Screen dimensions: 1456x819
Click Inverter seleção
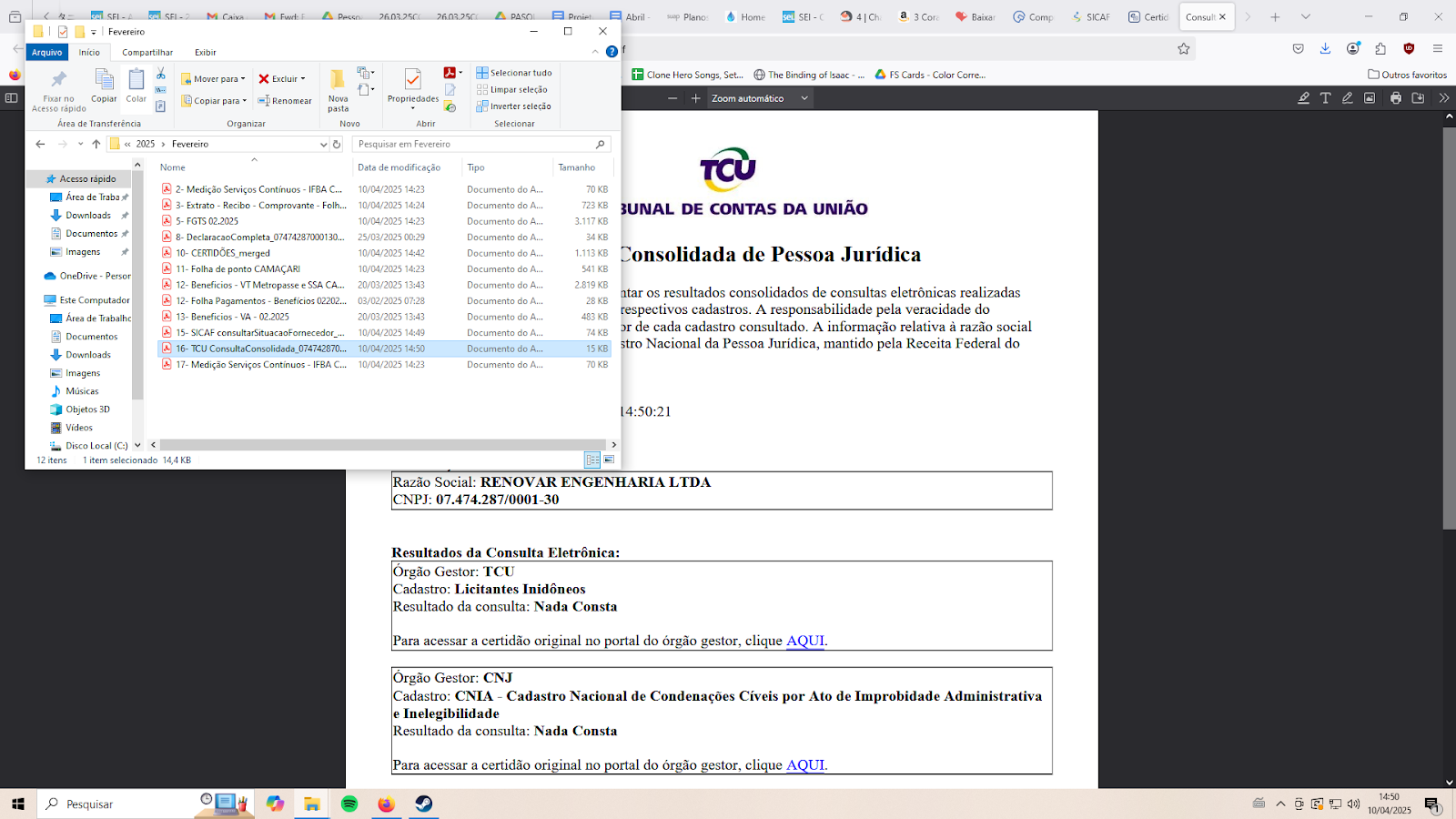point(514,106)
